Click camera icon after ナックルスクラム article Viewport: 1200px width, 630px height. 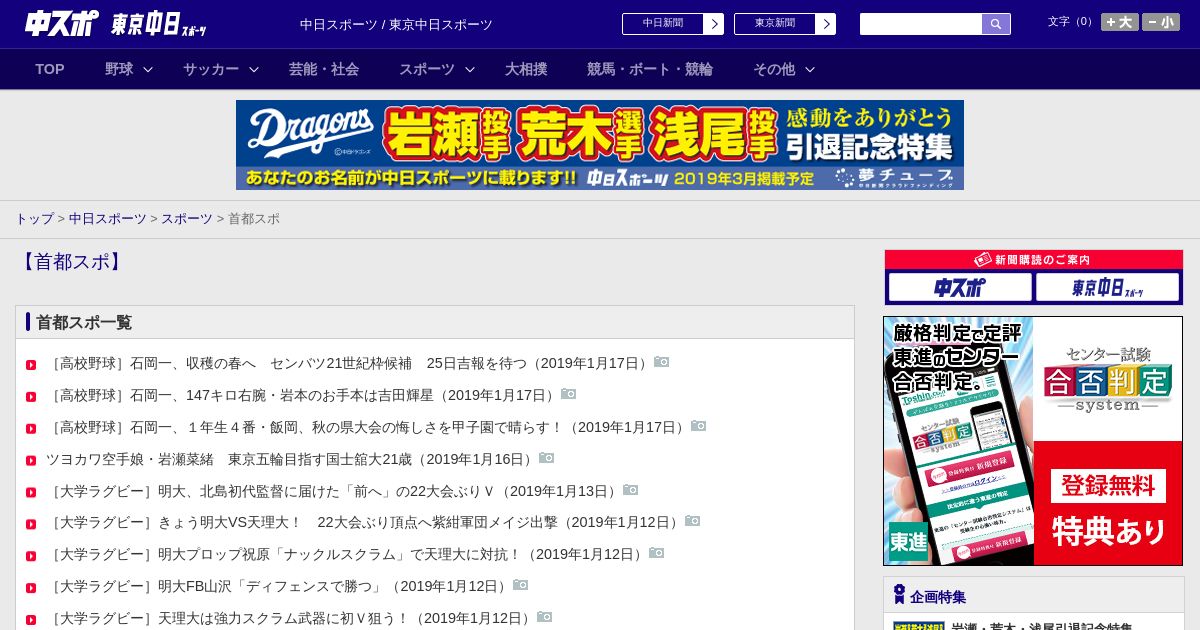coord(656,553)
